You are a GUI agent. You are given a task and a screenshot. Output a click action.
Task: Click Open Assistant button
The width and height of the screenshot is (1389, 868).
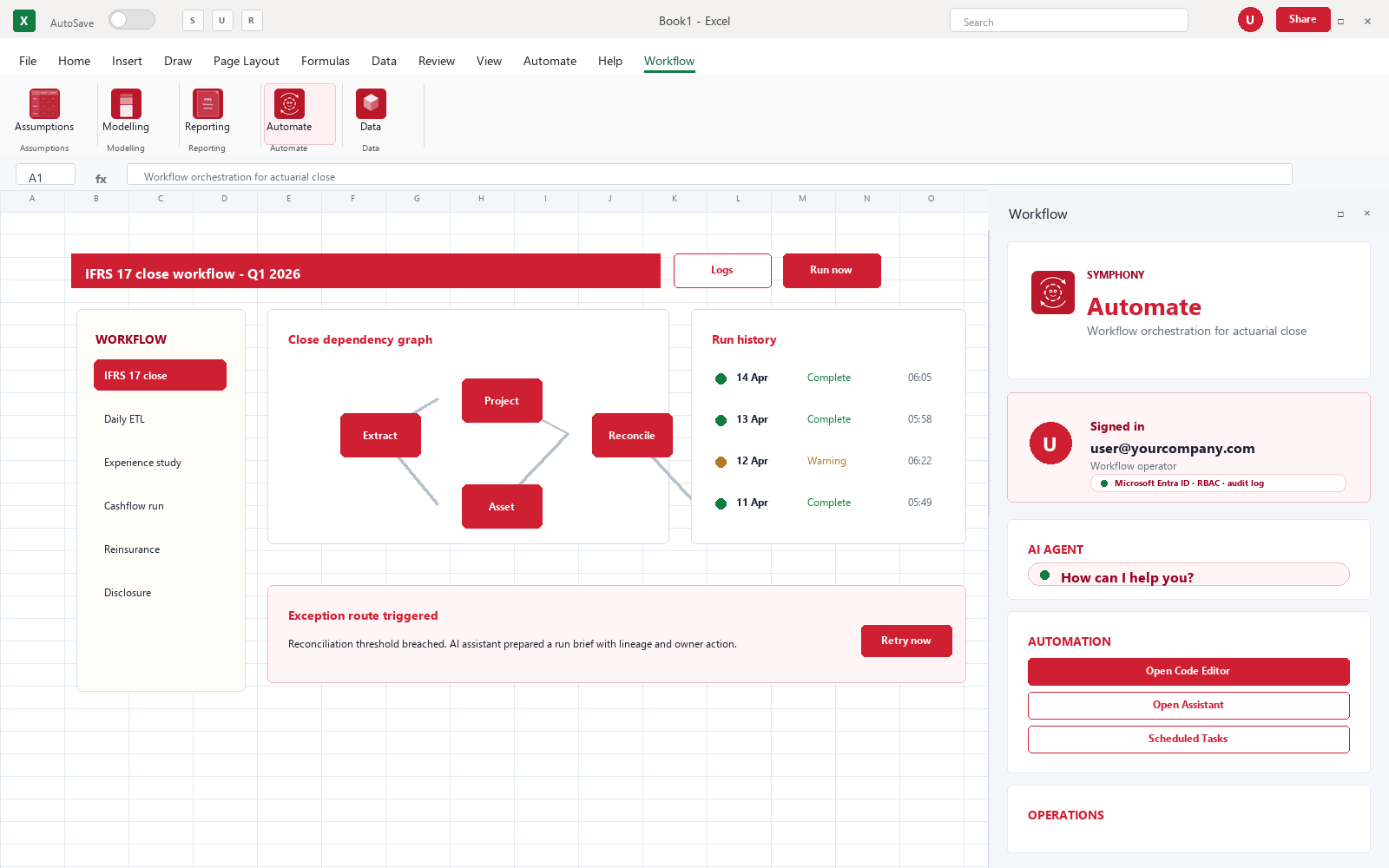tap(1188, 706)
